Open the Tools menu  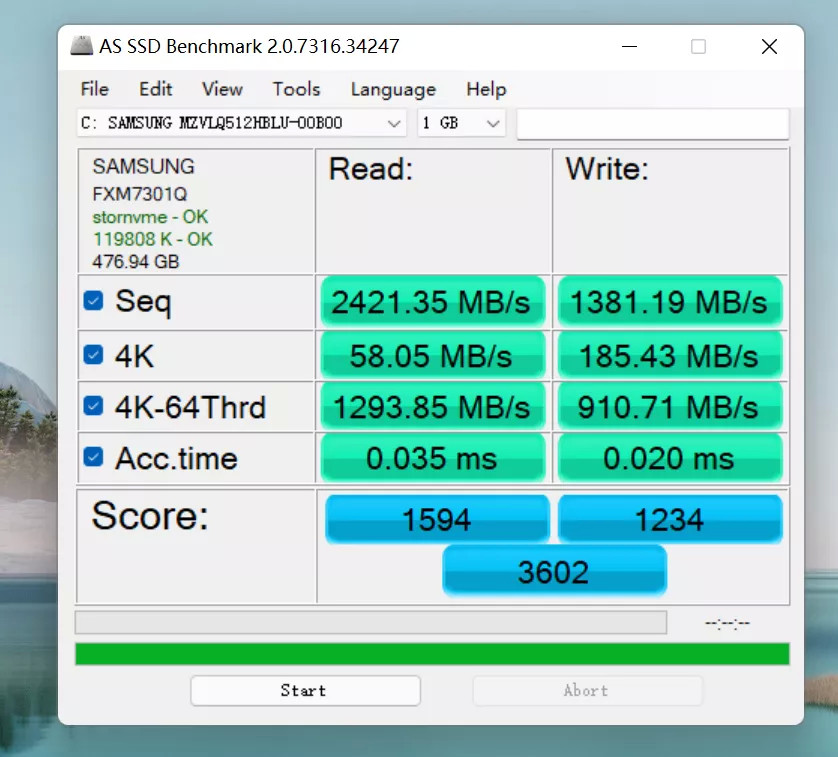click(297, 89)
